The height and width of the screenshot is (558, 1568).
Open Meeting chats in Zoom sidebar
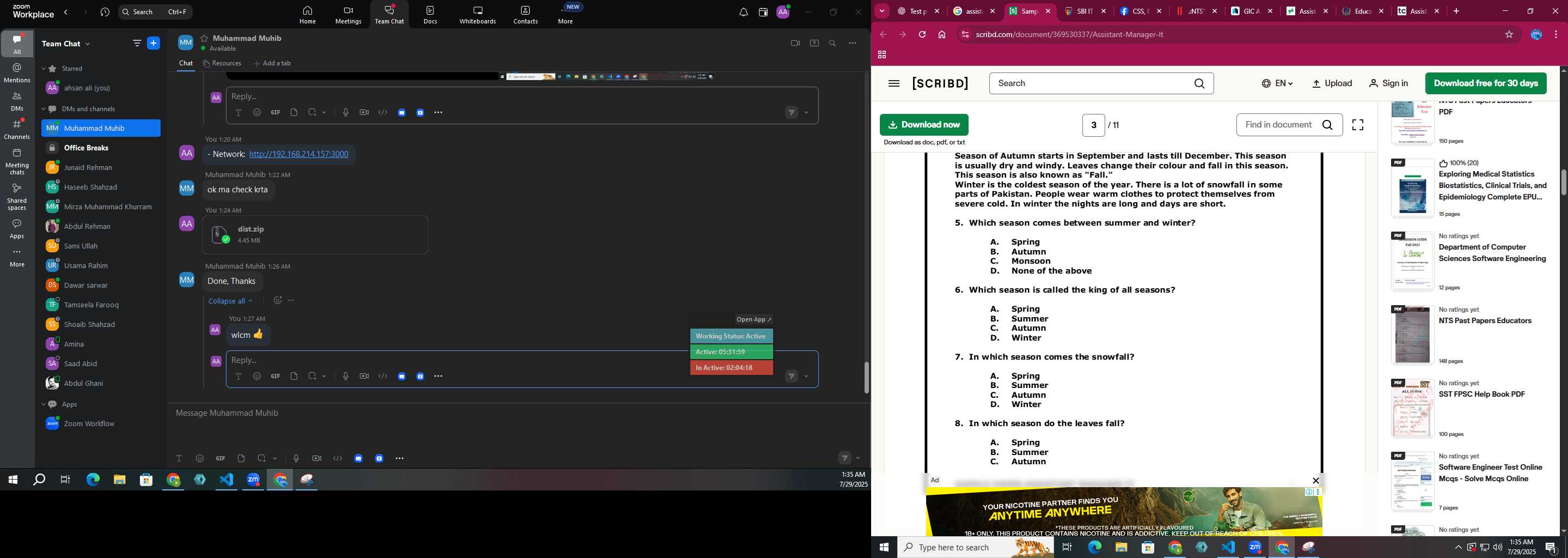pyautogui.click(x=17, y=161)
